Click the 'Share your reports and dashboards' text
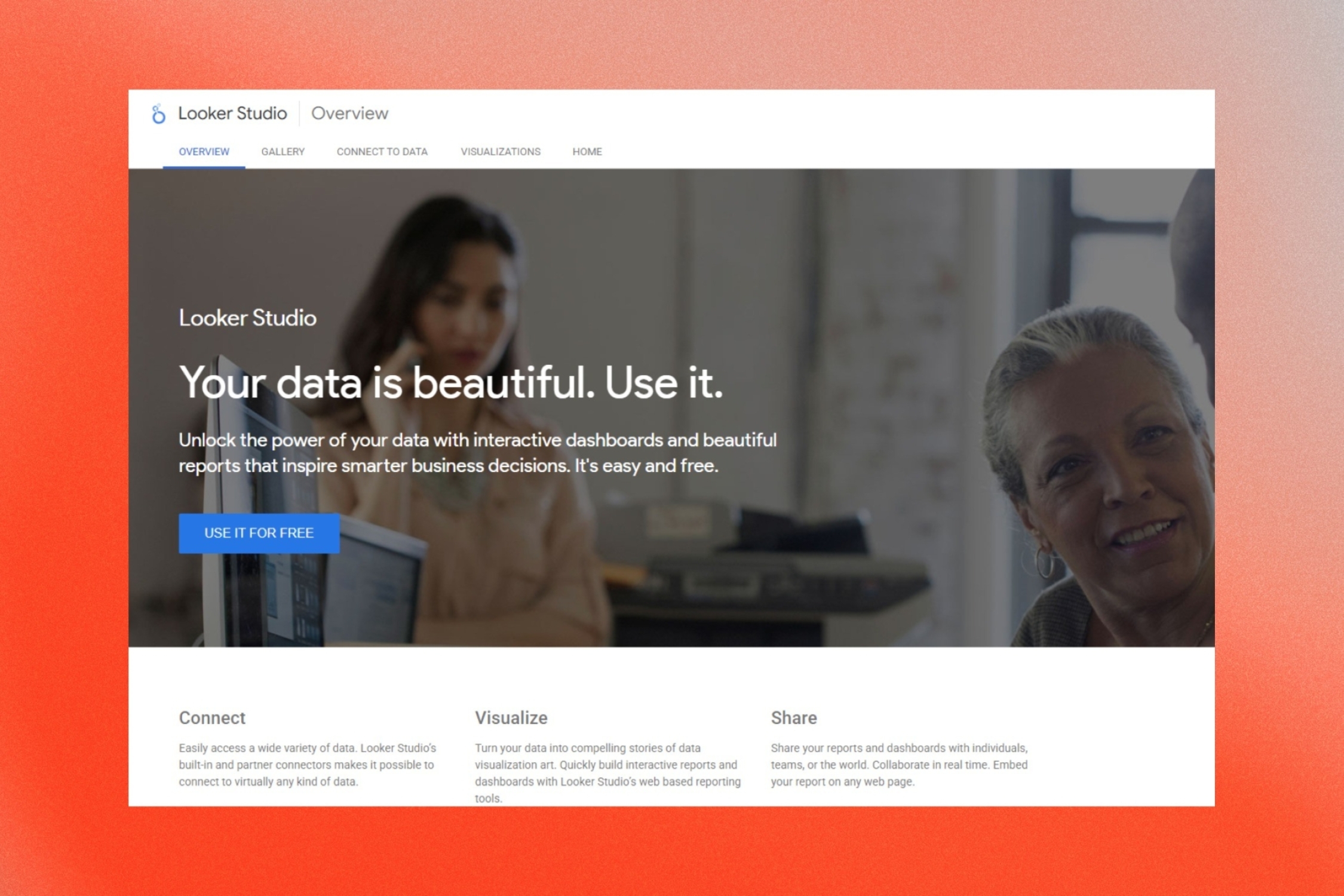The height and width of the screenshot is (896, 1344). [899, 765]
